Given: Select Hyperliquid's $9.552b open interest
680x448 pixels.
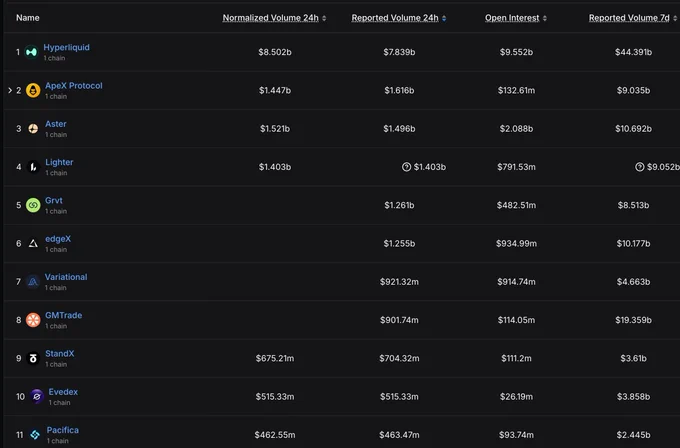Looking at the screenshot, I should click(517, 52).
